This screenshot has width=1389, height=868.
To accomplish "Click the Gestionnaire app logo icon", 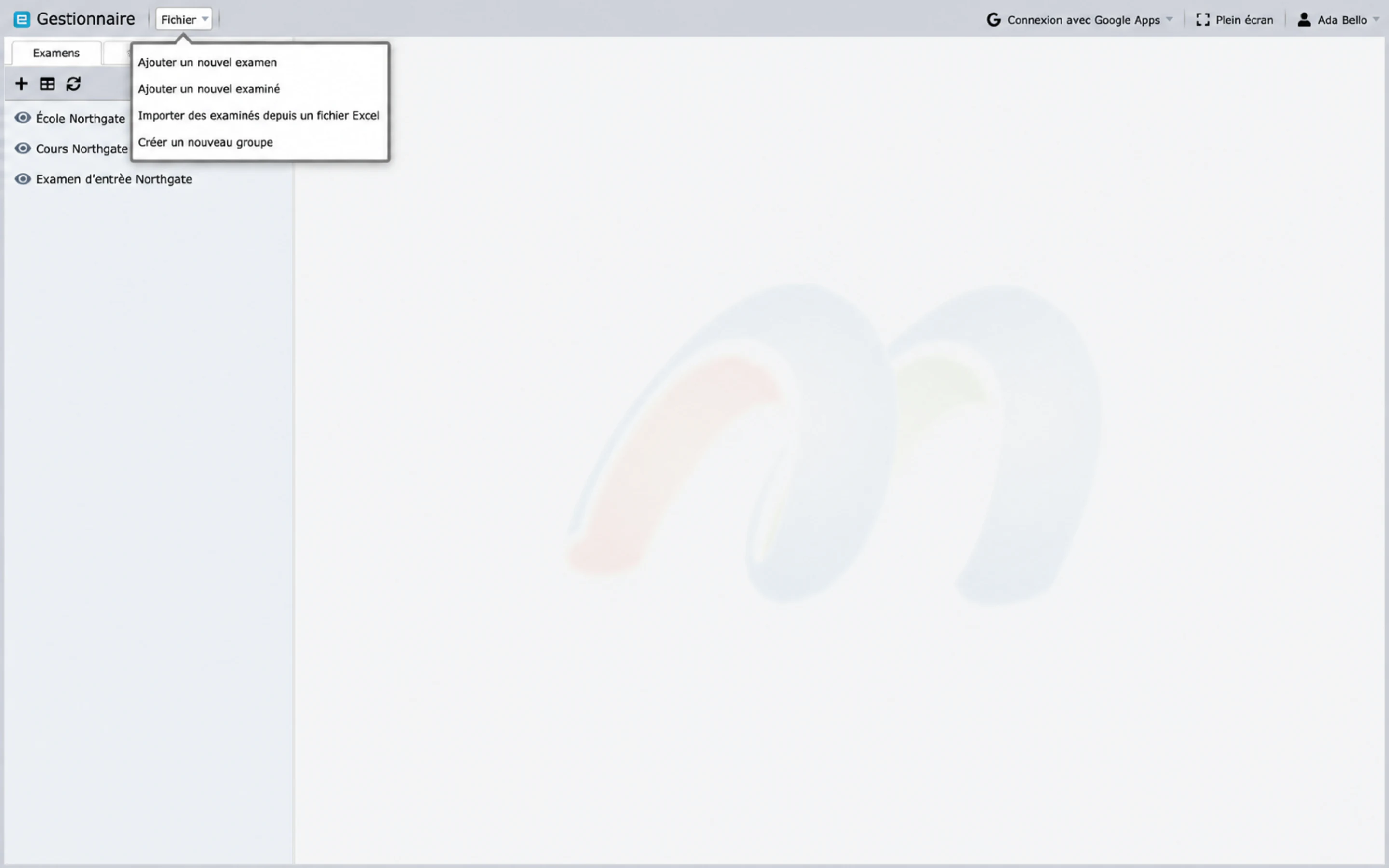I will click(22, 19).
